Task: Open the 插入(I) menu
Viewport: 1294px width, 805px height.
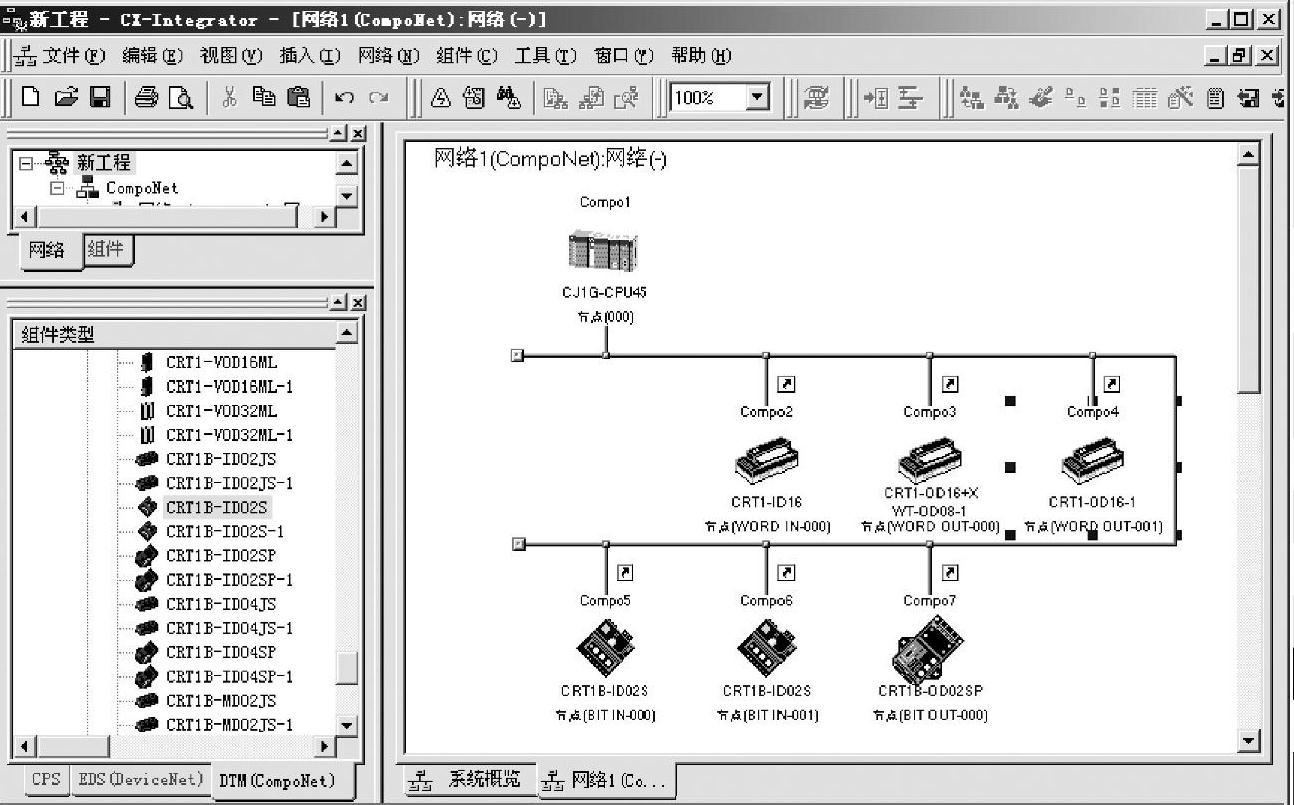Action: [x=310, y=56]
